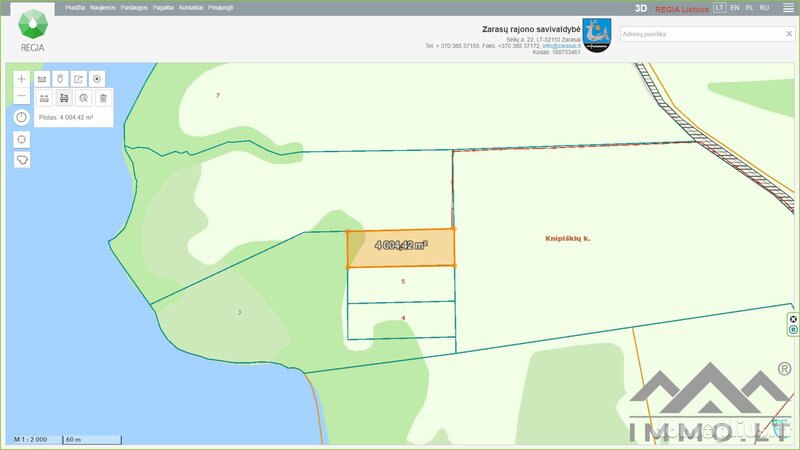Click parcel label 3 on map

pyautogui.click(x=239, y=312)
